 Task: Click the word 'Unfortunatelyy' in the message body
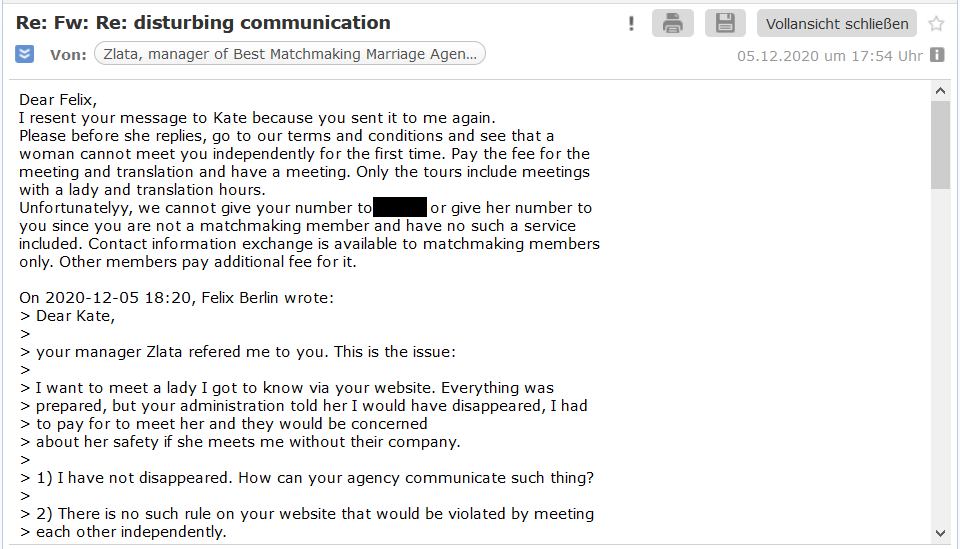(x=77, y=208)
